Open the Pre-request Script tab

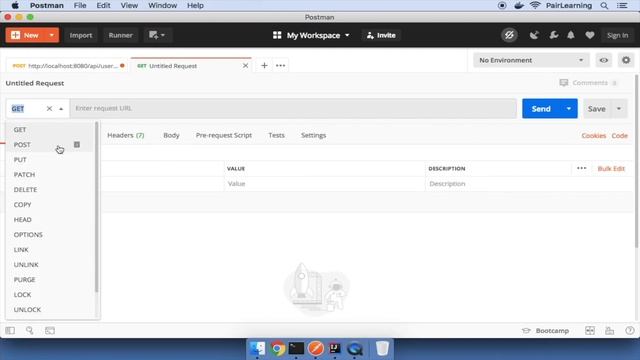pos(224,135)
